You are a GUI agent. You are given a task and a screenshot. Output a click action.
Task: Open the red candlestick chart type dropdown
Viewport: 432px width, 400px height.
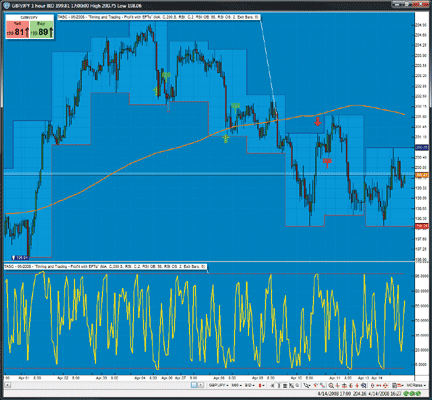tap(261, 385)
